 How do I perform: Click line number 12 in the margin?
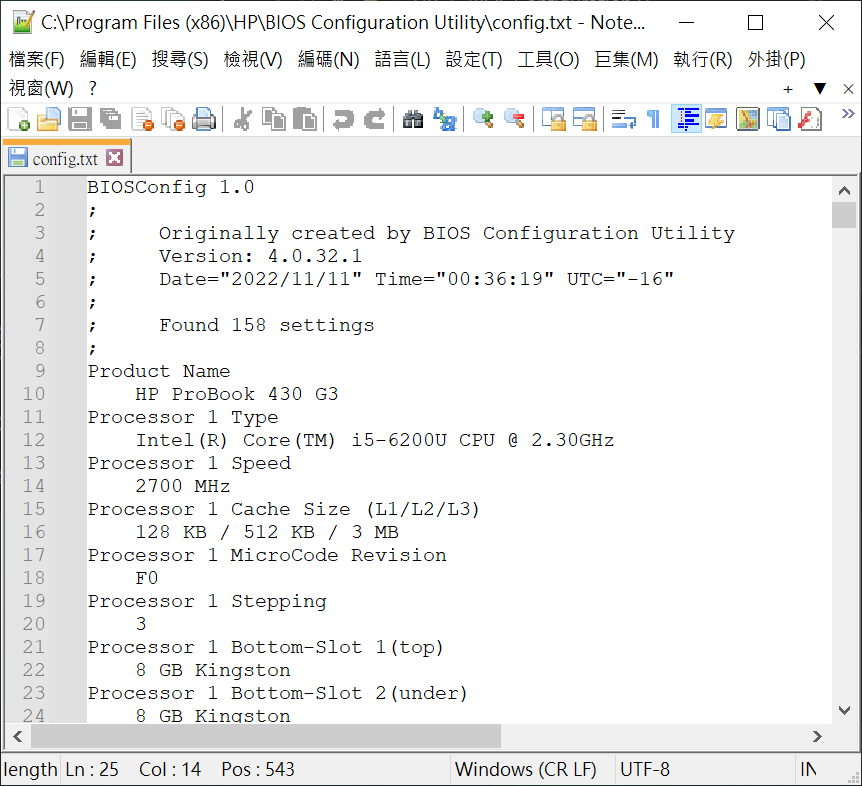[34, 440]
